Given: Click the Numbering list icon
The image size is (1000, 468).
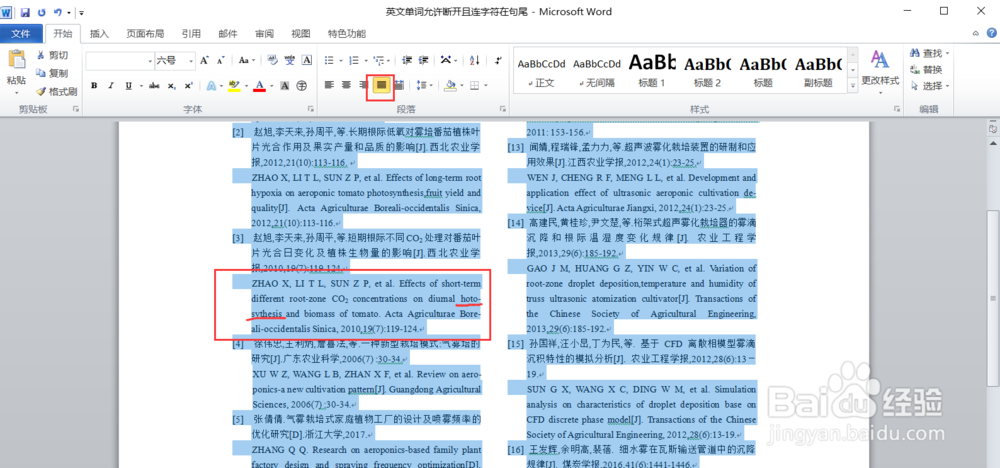Looking at the screenshot, I should click(356, 61).
